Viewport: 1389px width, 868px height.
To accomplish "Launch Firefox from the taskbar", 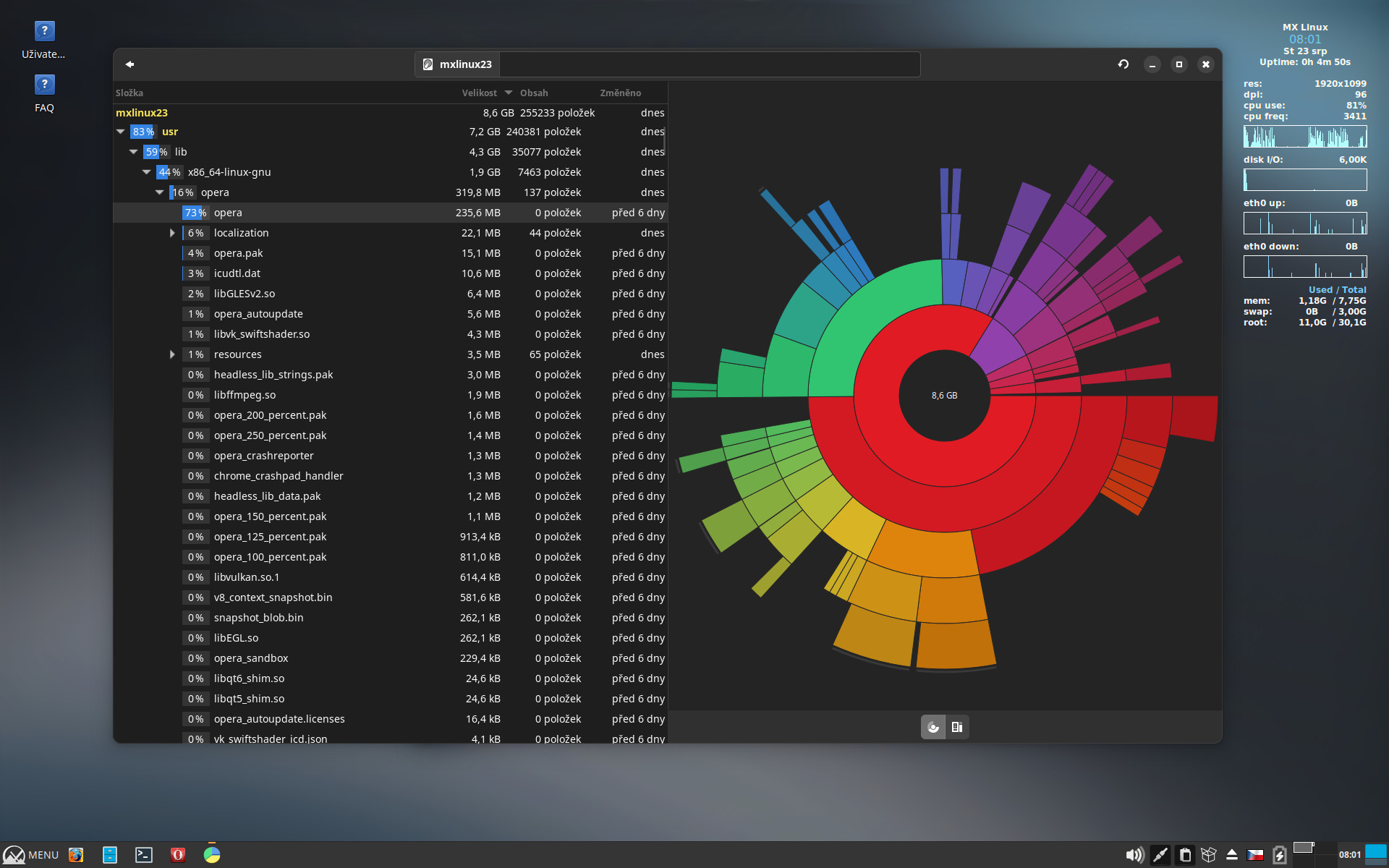I will click(x=76, y=855).
